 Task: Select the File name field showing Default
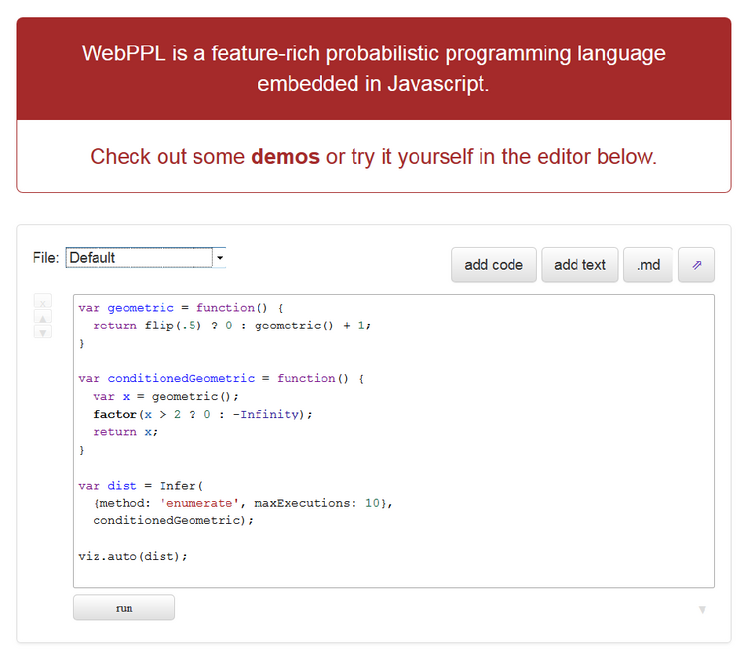pyautogui.click(x=139, y=258)
